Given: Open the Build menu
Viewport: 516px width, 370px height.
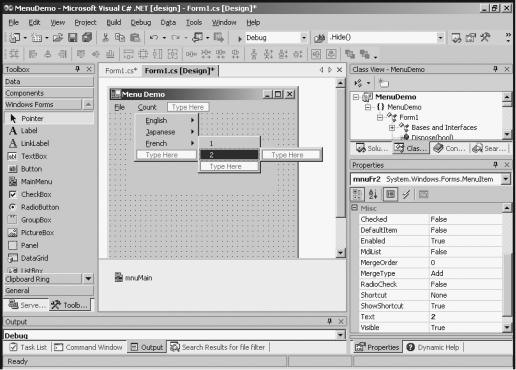Looking at the screenshot, I should tap(114, 22).
